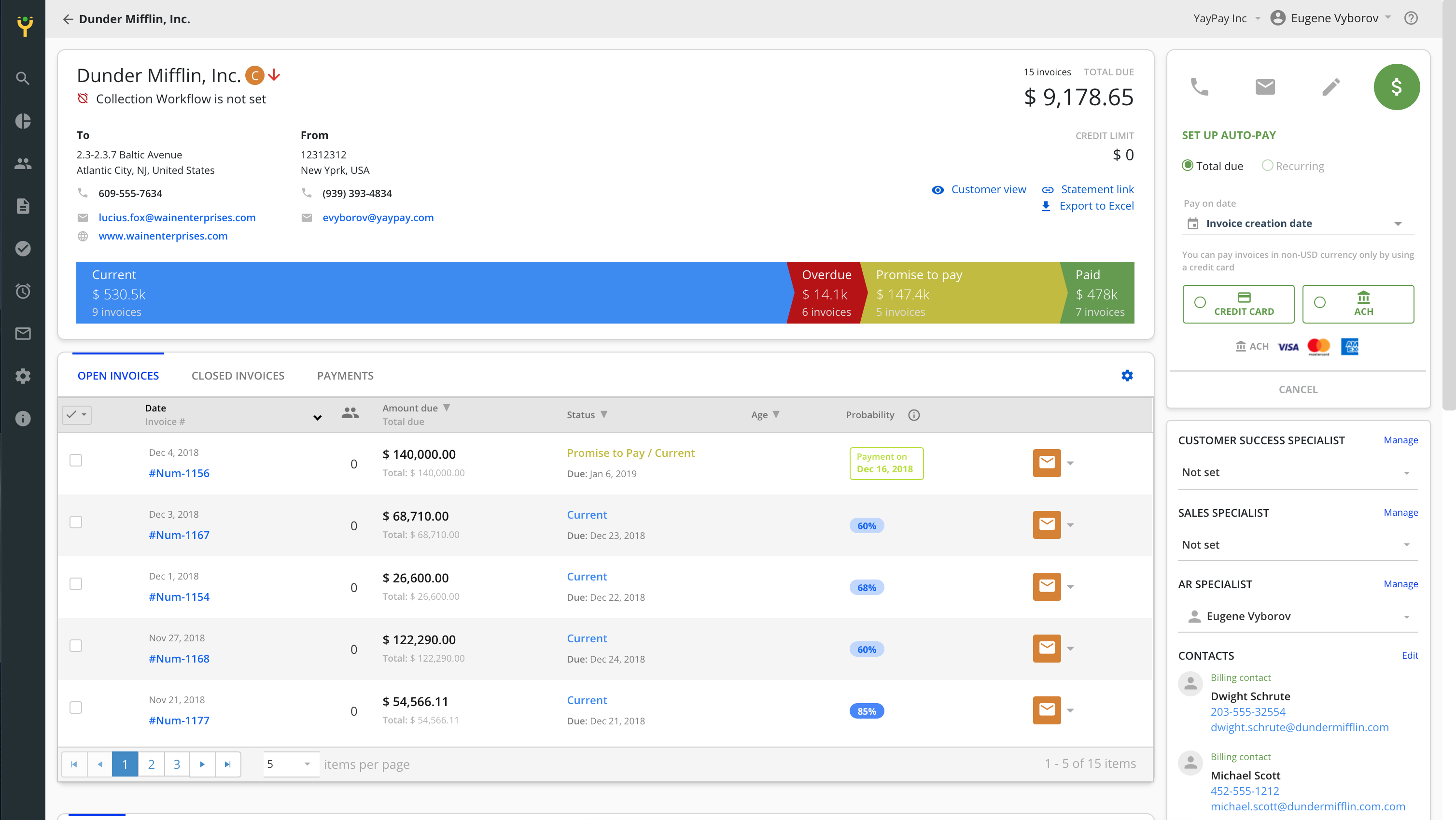Open items per page dropdown
The width and height of the screenshot is (1456, 820).
tap(290, 764)
